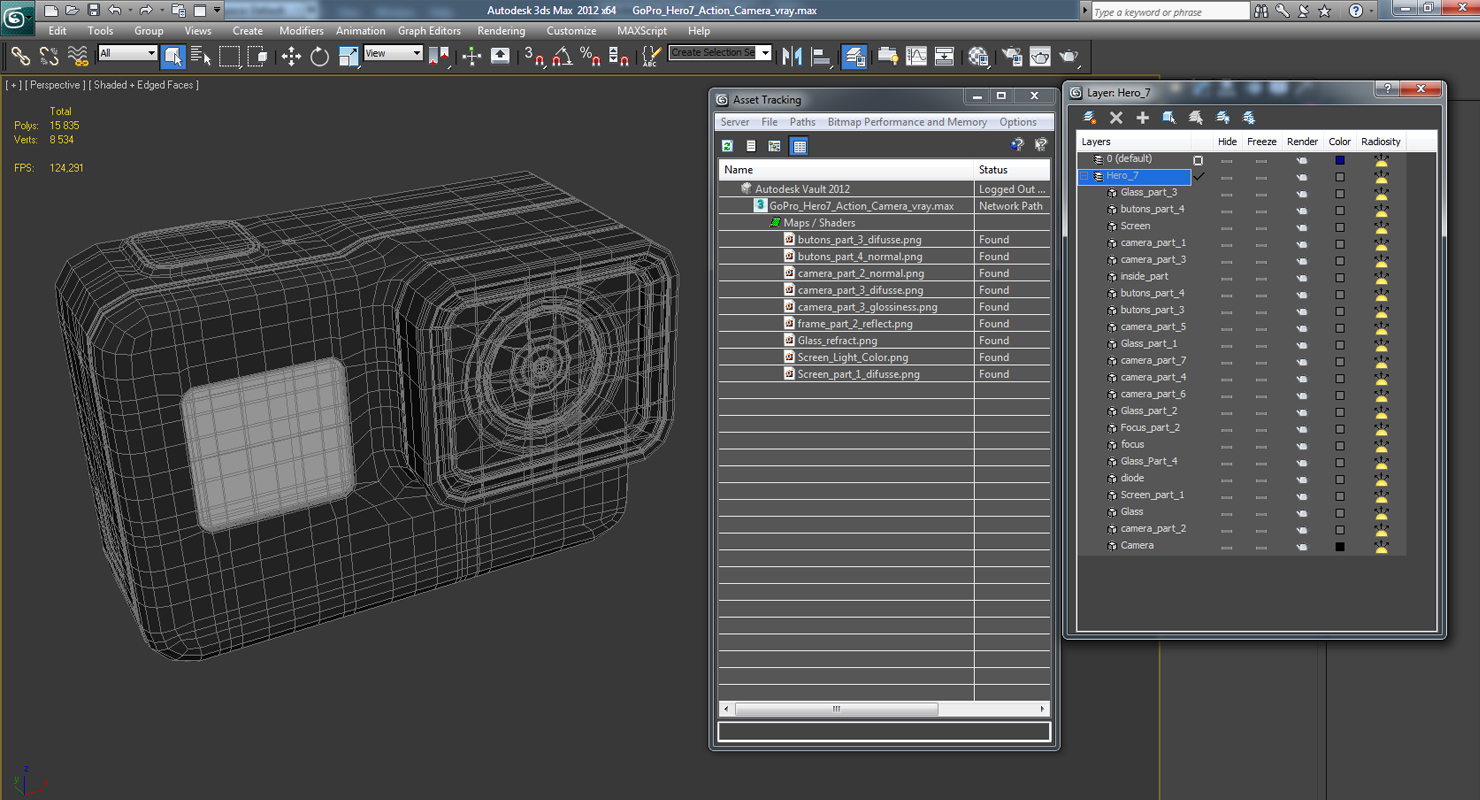Toggle Render for the Glass_part_3 object
This screenshot has height=800, width=1480.
tap(1302, 193)
